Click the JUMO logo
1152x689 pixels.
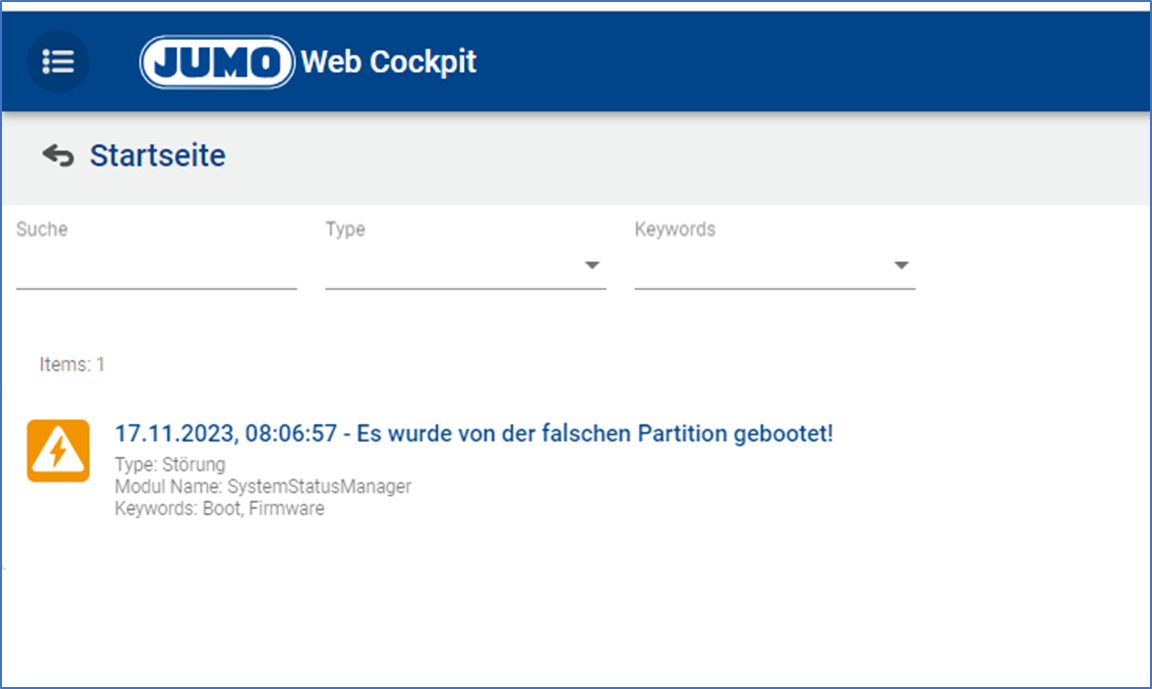[x=217, y=62]
